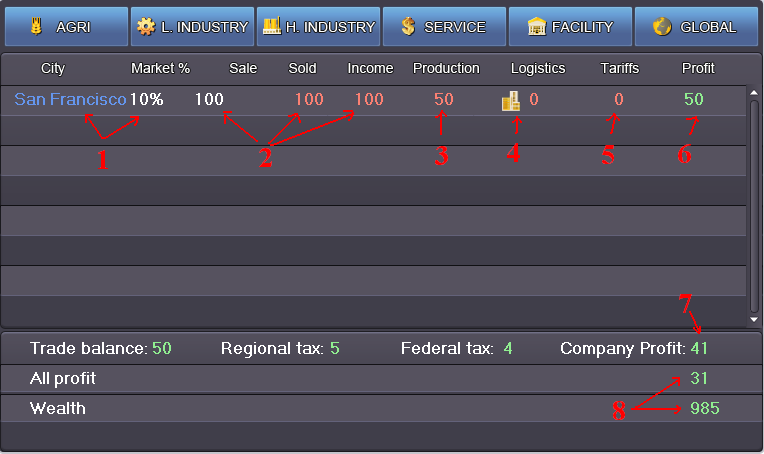Click the Service dollar sign icon
This screenshot has height=454, width=764.
[408, 27]
